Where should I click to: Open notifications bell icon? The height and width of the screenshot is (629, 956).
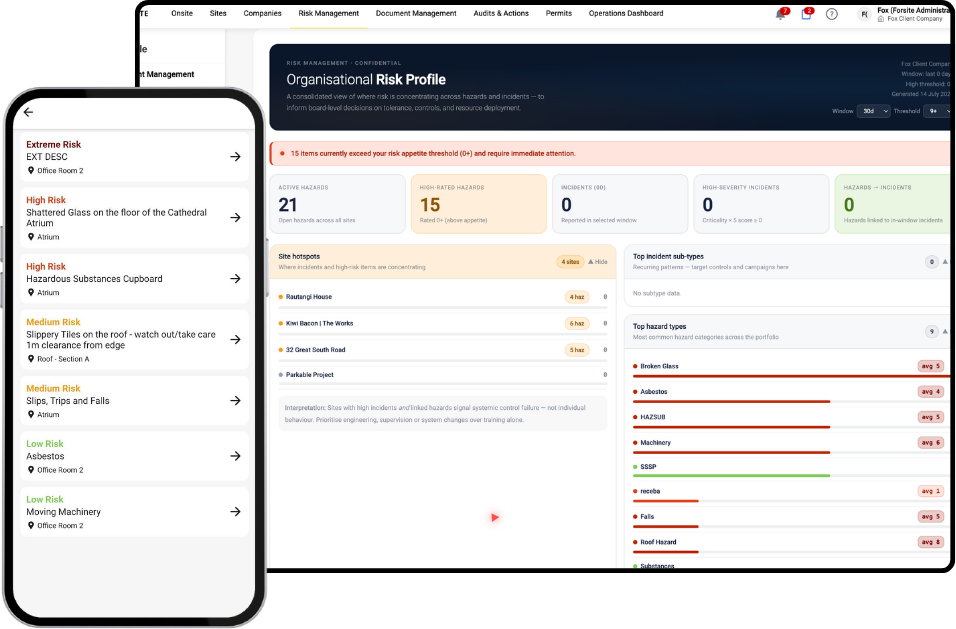tap(781, 14)
